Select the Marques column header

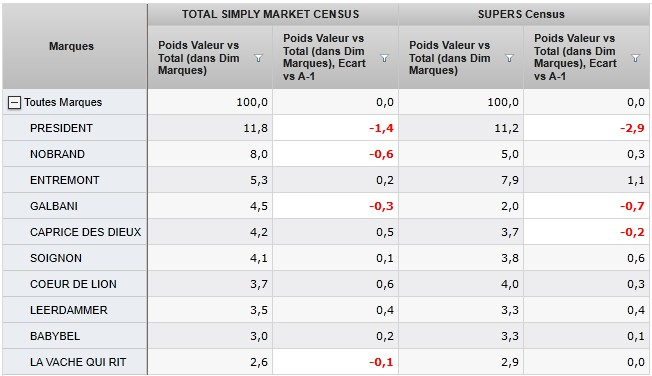tap(72, 46)
